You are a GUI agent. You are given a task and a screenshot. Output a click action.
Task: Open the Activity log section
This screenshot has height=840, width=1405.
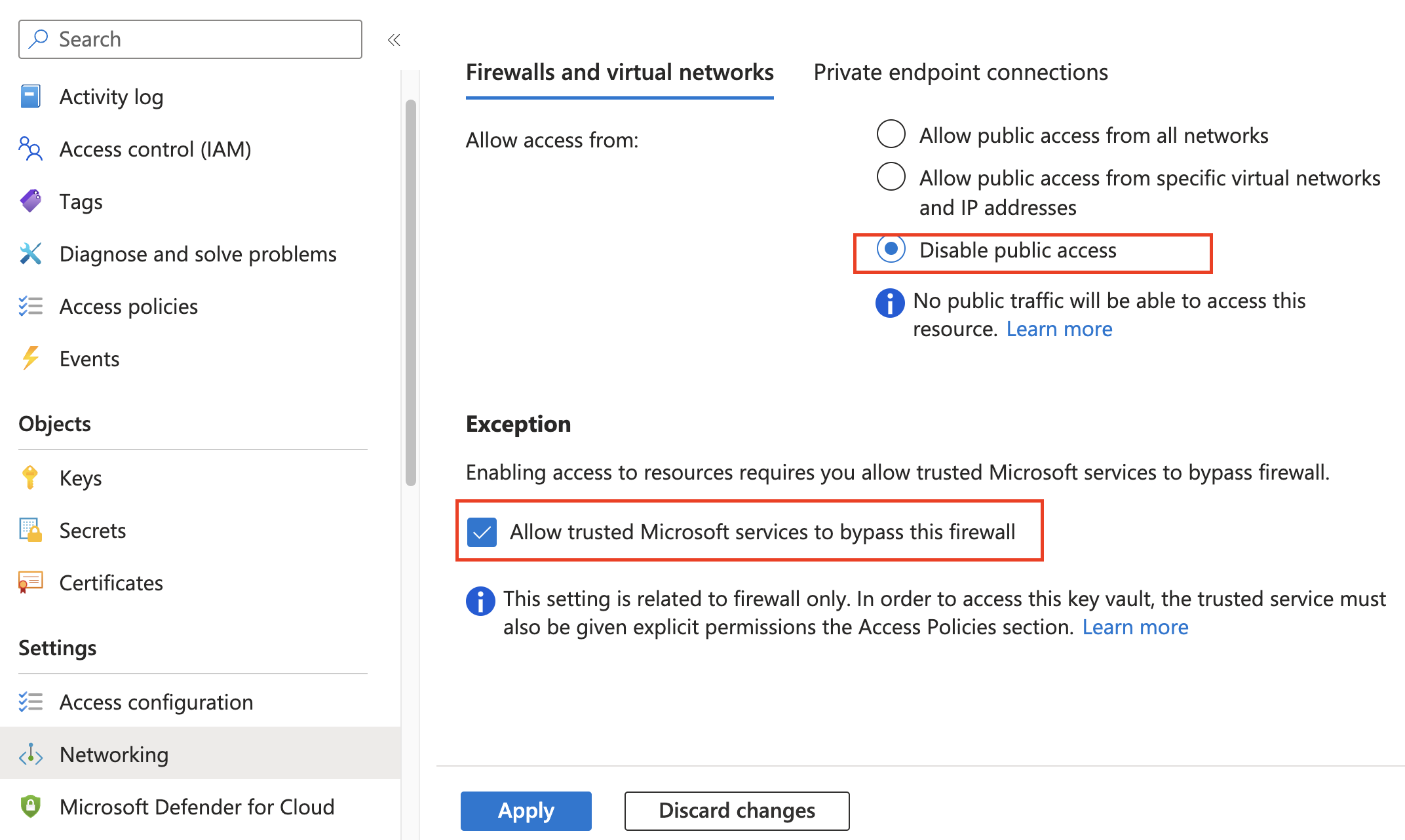pyautogui.click(x=111, y=96)
